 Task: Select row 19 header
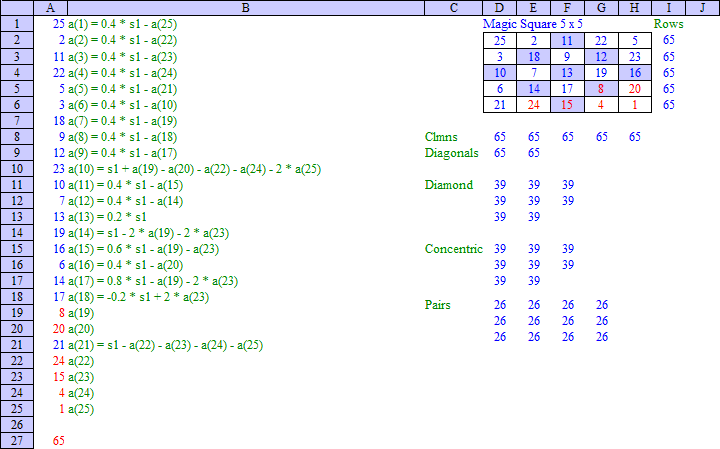17,313
